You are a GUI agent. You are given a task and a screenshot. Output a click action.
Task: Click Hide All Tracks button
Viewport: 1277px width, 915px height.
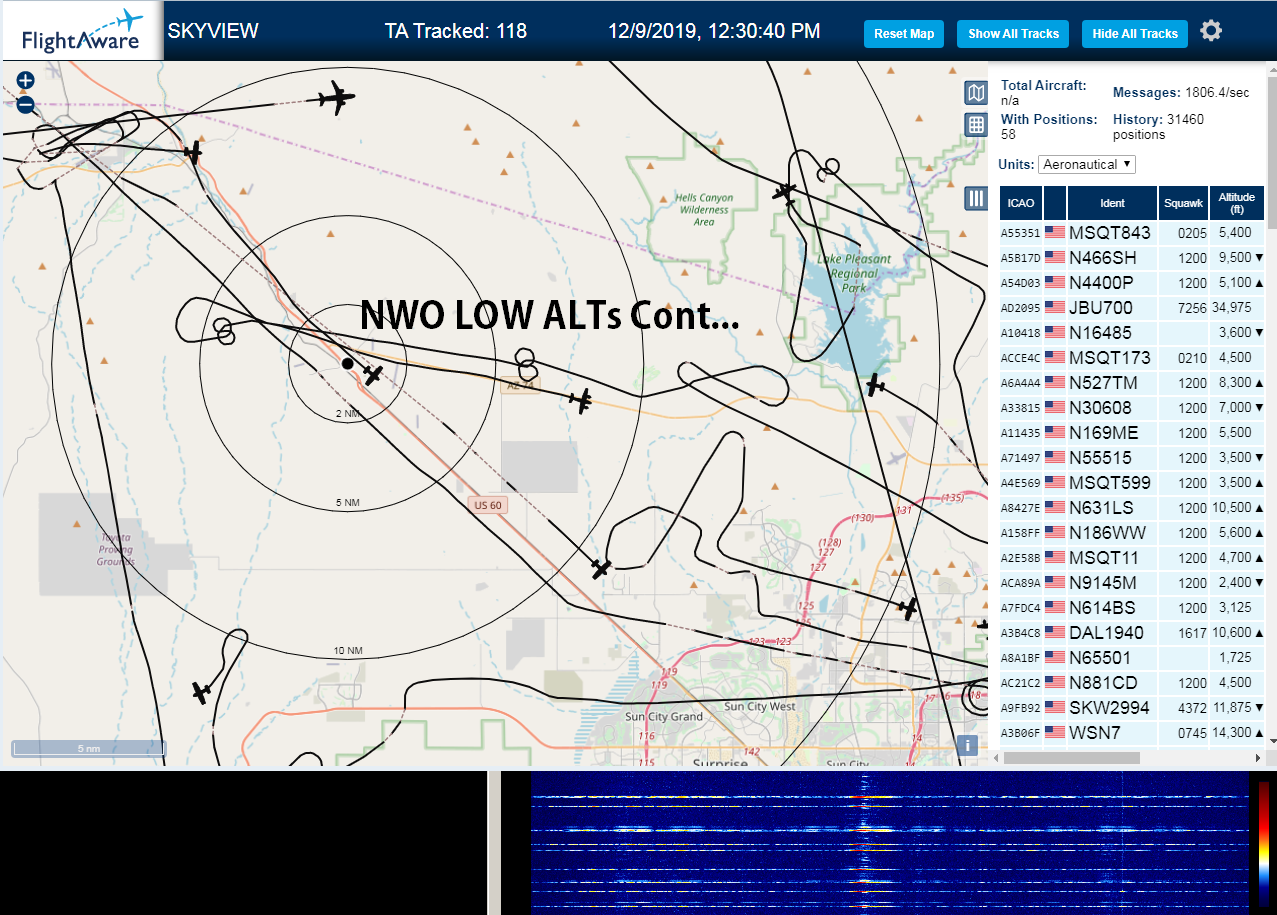pos(1135,34)
